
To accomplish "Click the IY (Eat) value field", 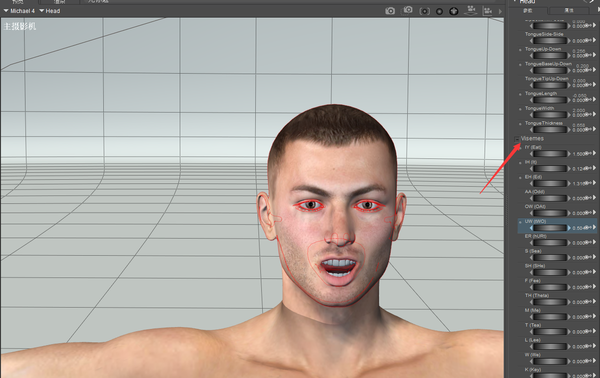I will coord(579,154).
